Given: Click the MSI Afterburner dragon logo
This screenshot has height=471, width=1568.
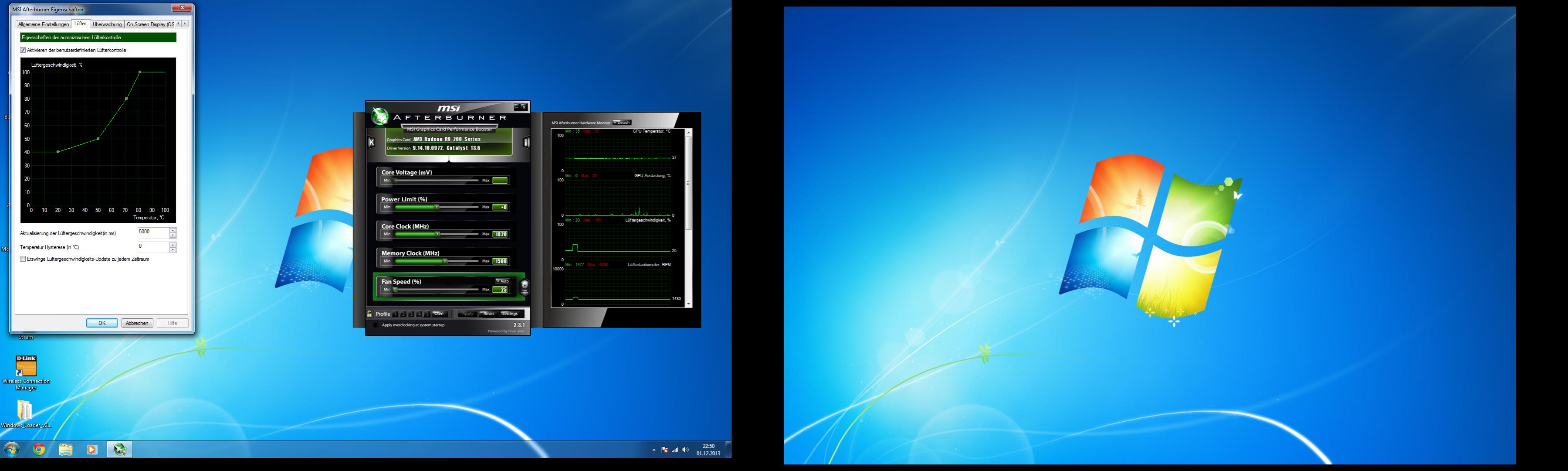Looking at the screenshot, I should click(x=380, y=116).
